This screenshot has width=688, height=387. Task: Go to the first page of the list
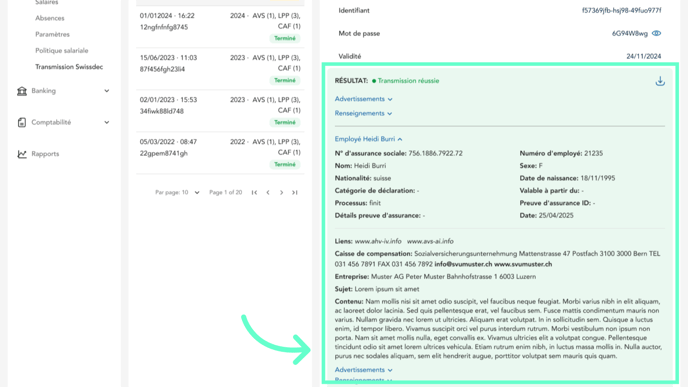click(254, 193)
